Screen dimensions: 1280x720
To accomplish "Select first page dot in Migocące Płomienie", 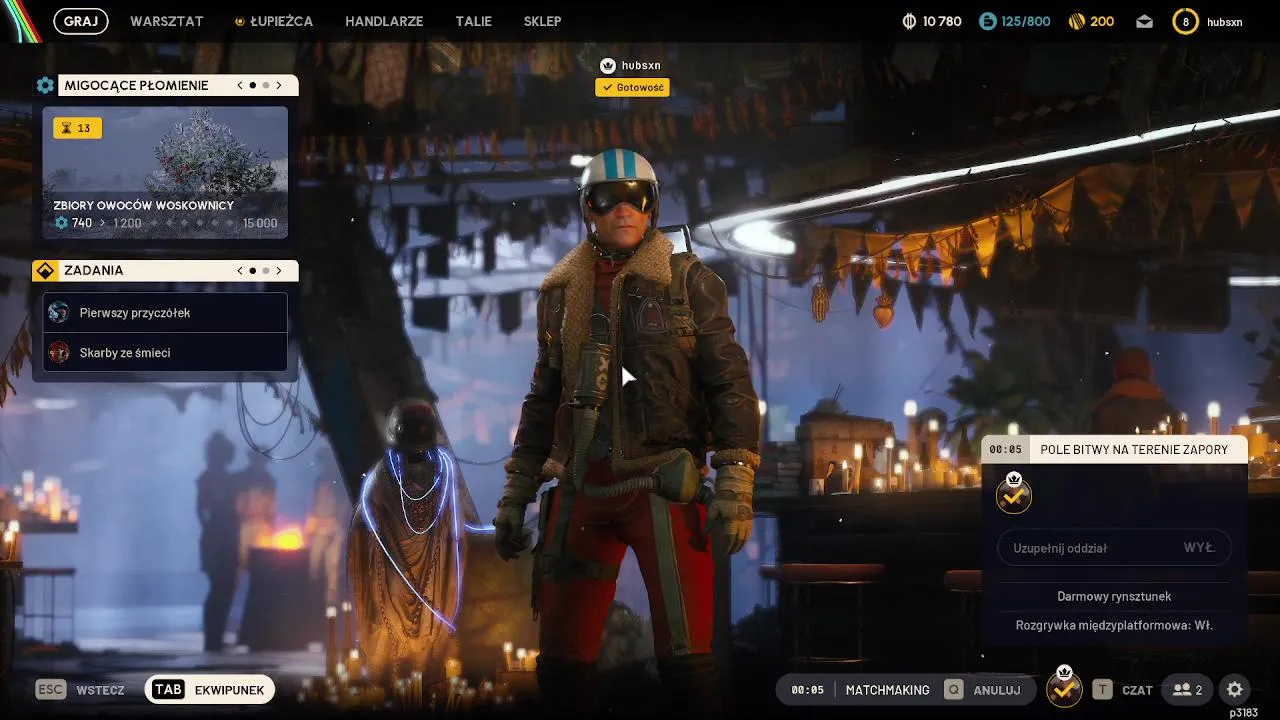I will pyautogui.click(x=253, y=86).
